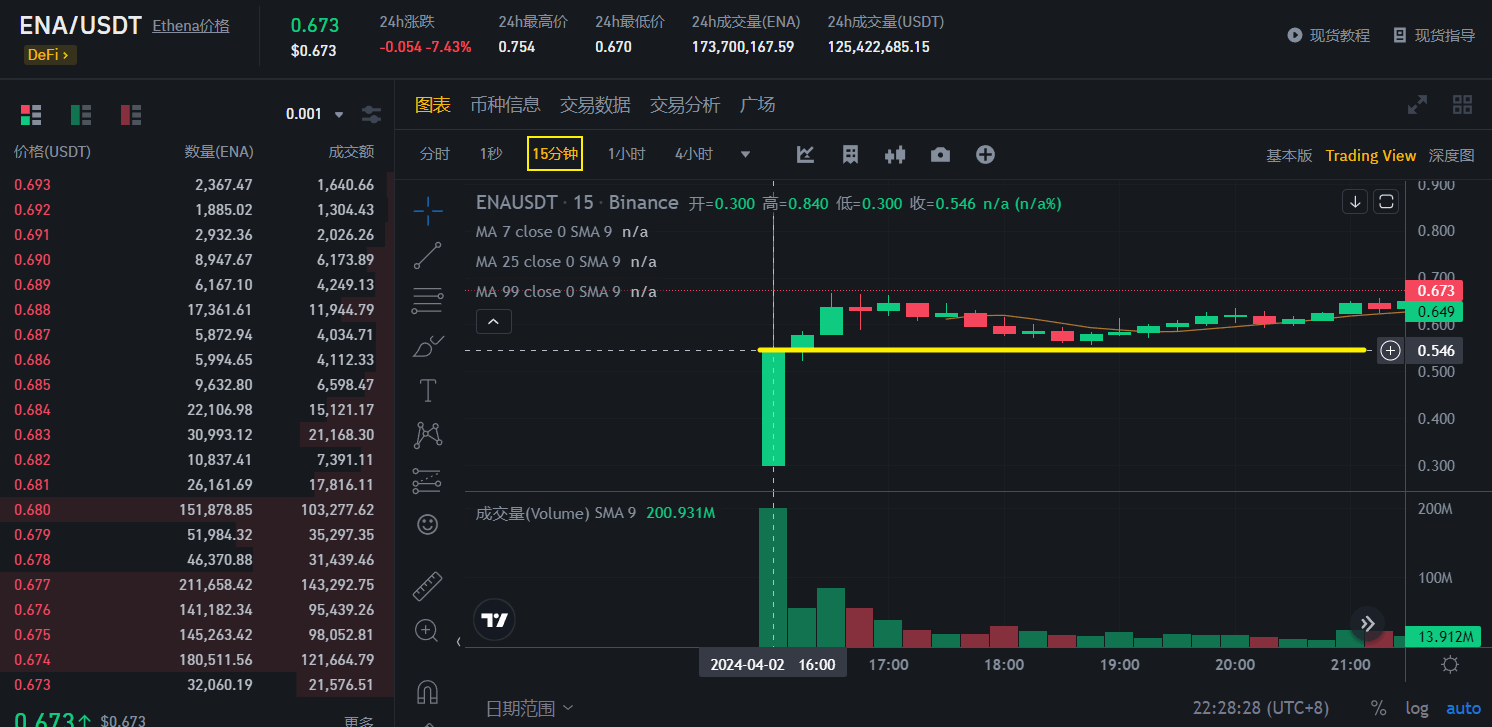This screenshot has width=1492, height=727.
Task: Open the emoji sticker tool
Action: [428, 524]
